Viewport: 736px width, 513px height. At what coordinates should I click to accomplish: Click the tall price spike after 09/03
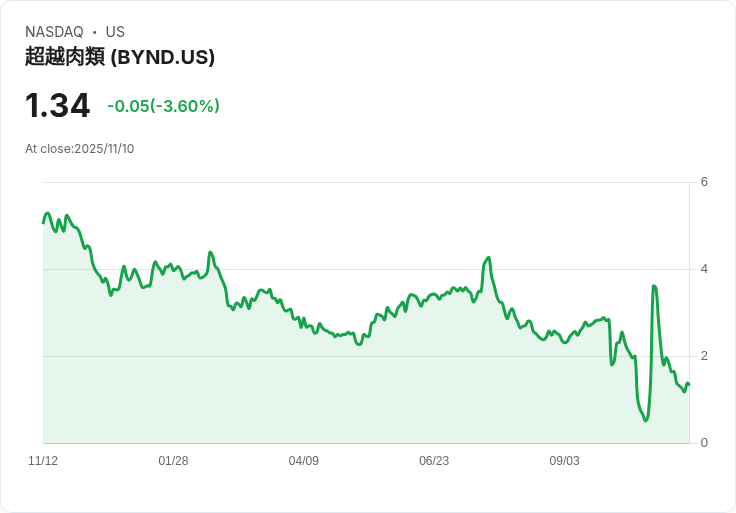tap(653, 286)
